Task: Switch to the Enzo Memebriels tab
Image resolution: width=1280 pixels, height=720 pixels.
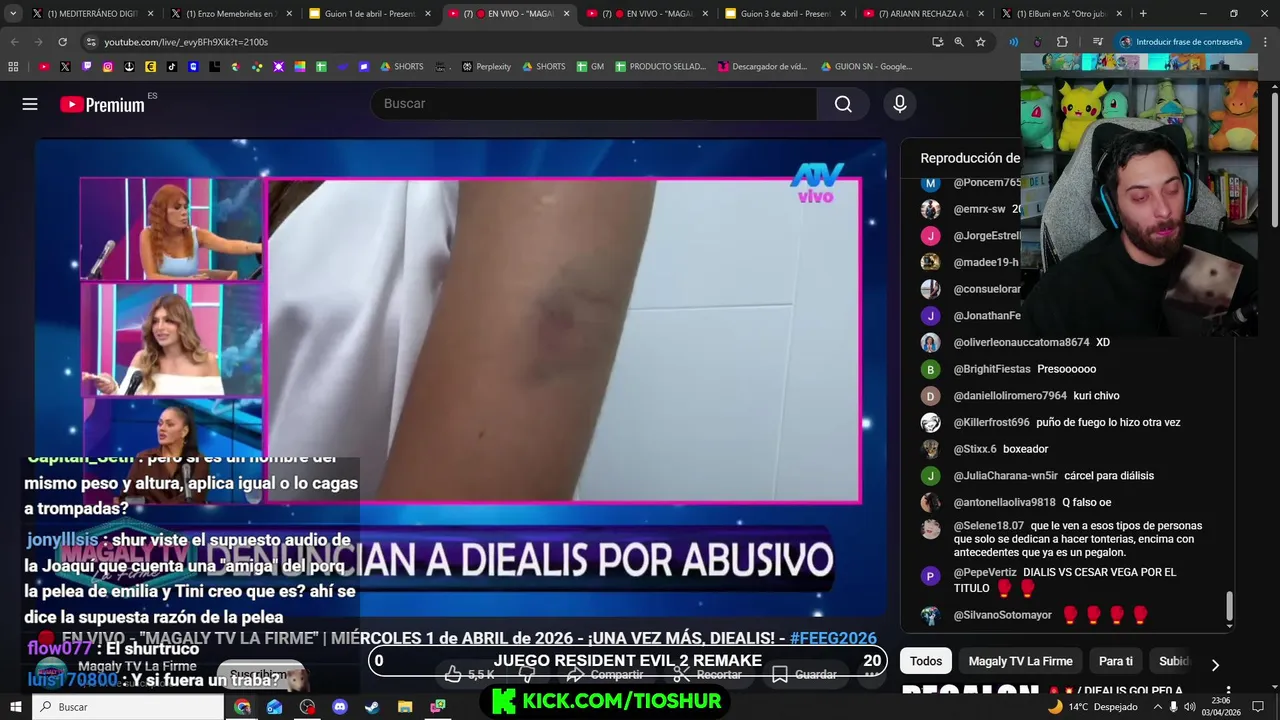Action: (229, 14)
